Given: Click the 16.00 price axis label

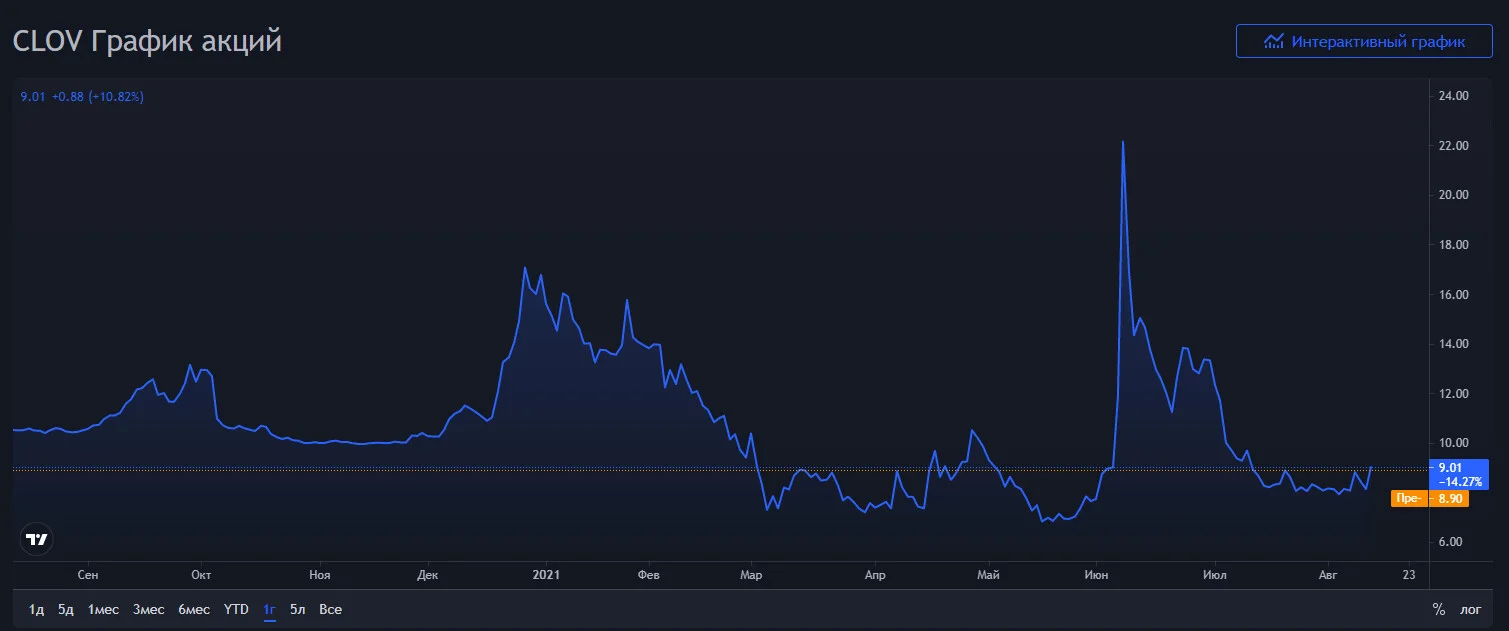Looking at the screenshot, I should (x=1453, y=295).
